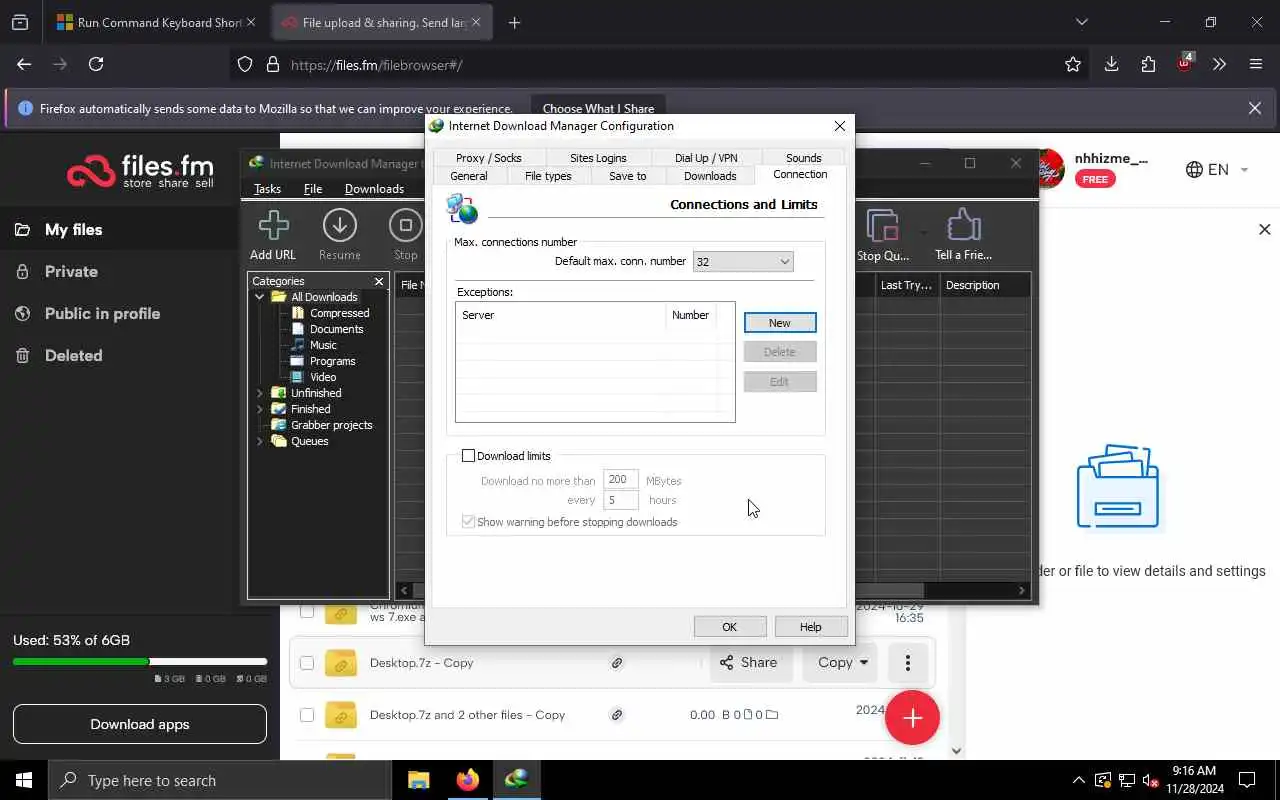1280x800 pixels.
Task: Click Add URL icon in IDM toolbar
Action: (273, 226)
